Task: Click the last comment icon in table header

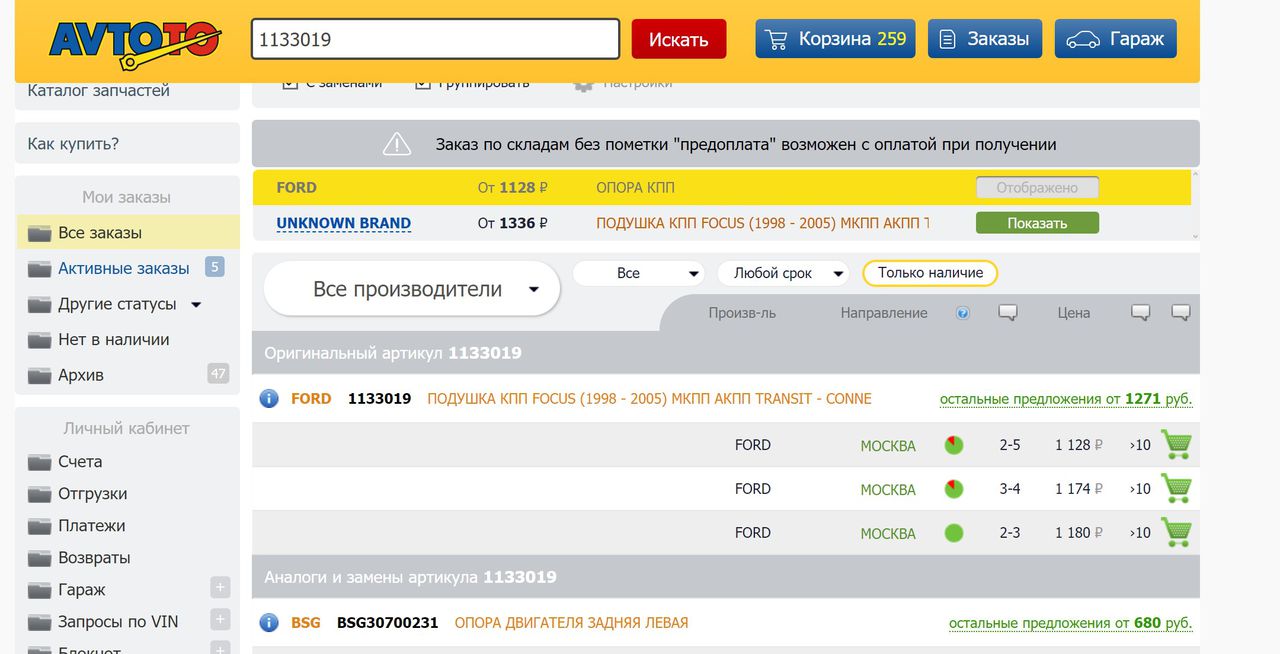Action: [1181, 313]
